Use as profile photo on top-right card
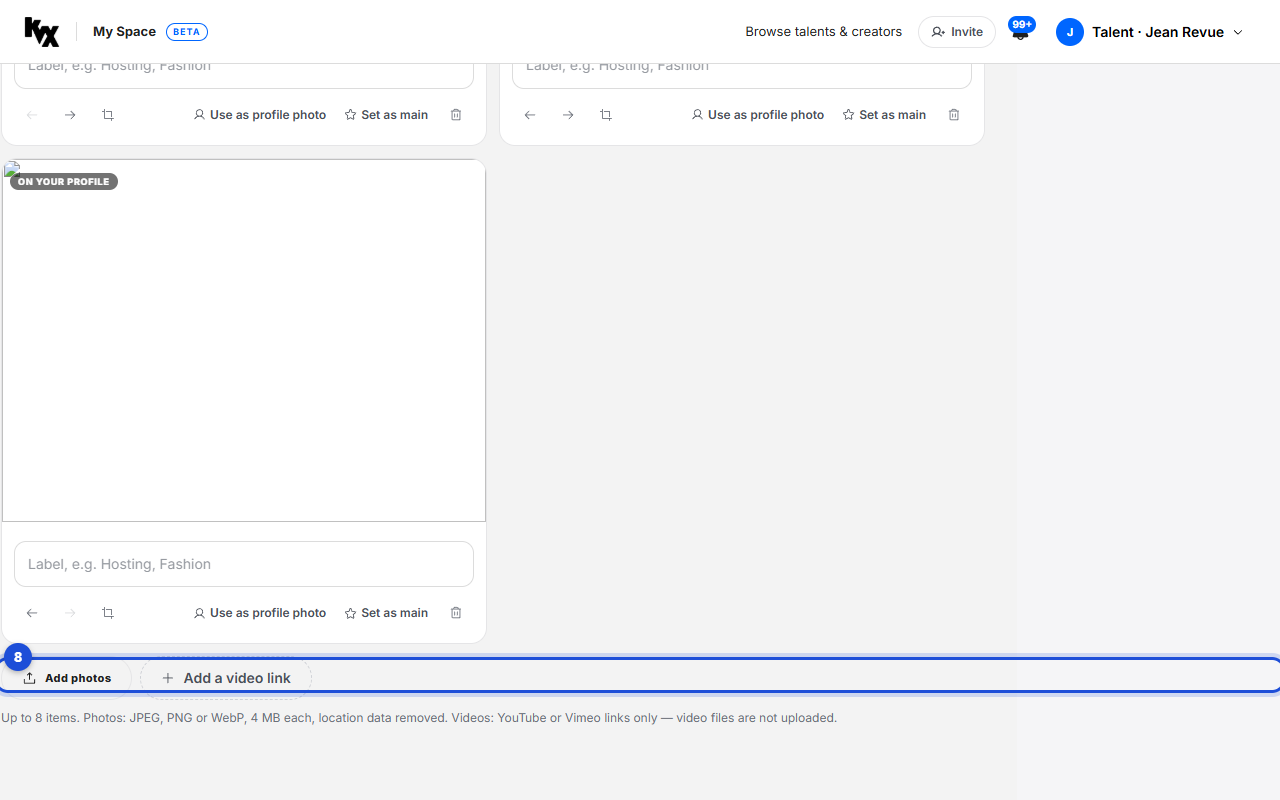 (758, 115)
